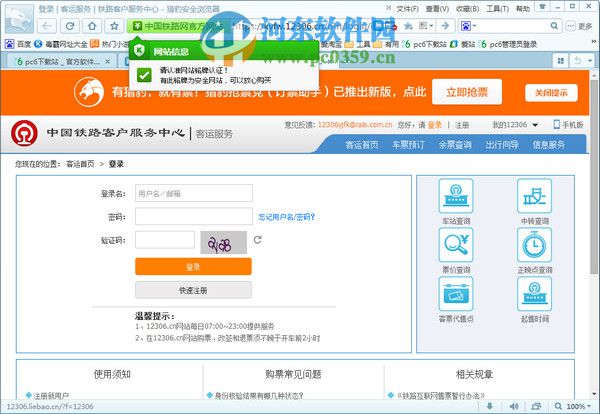Open the 文件(F) menu
The height and width of the screenshot is (414, 600).
(407, 8)
